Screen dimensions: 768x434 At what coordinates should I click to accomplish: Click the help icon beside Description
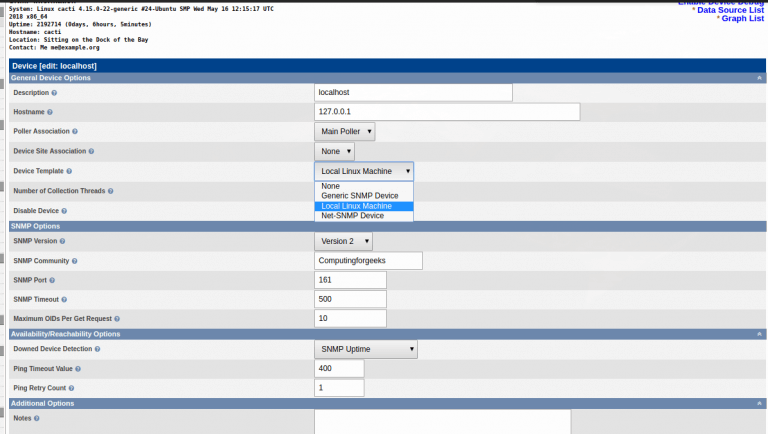54,93
